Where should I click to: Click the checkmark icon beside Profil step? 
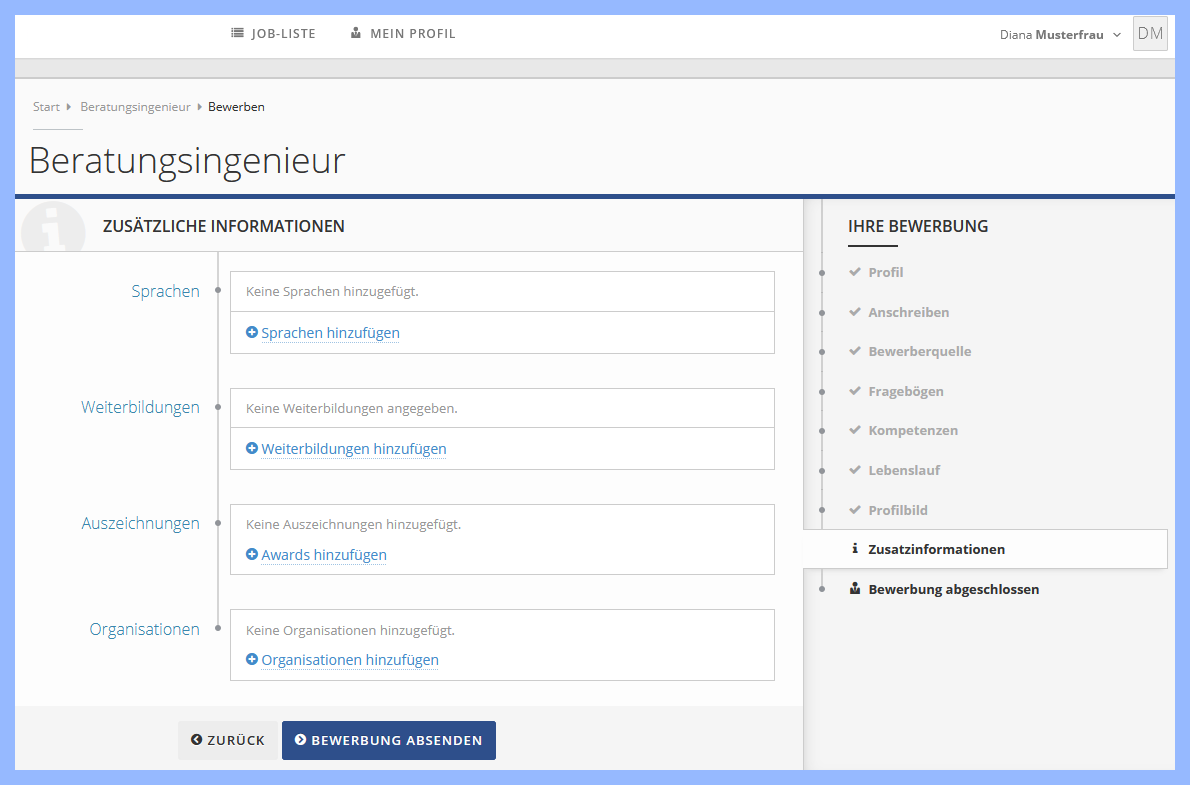click(856, 271)
